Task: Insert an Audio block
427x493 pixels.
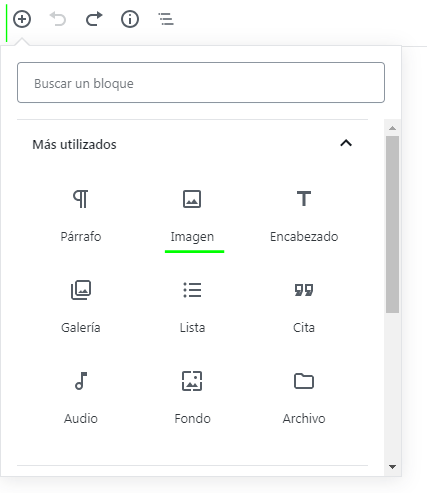Action: 81,397
